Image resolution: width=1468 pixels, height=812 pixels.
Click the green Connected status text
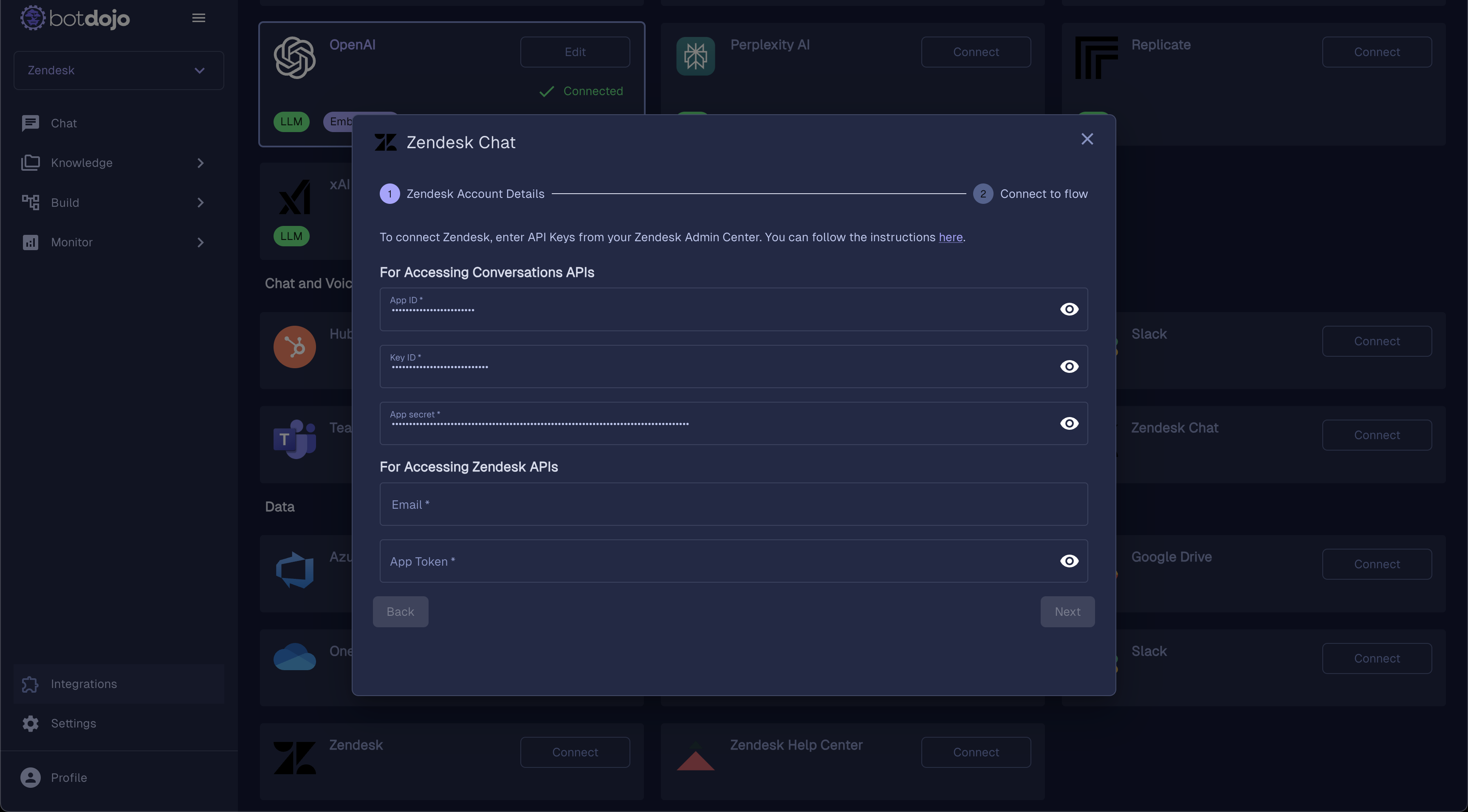593,91
